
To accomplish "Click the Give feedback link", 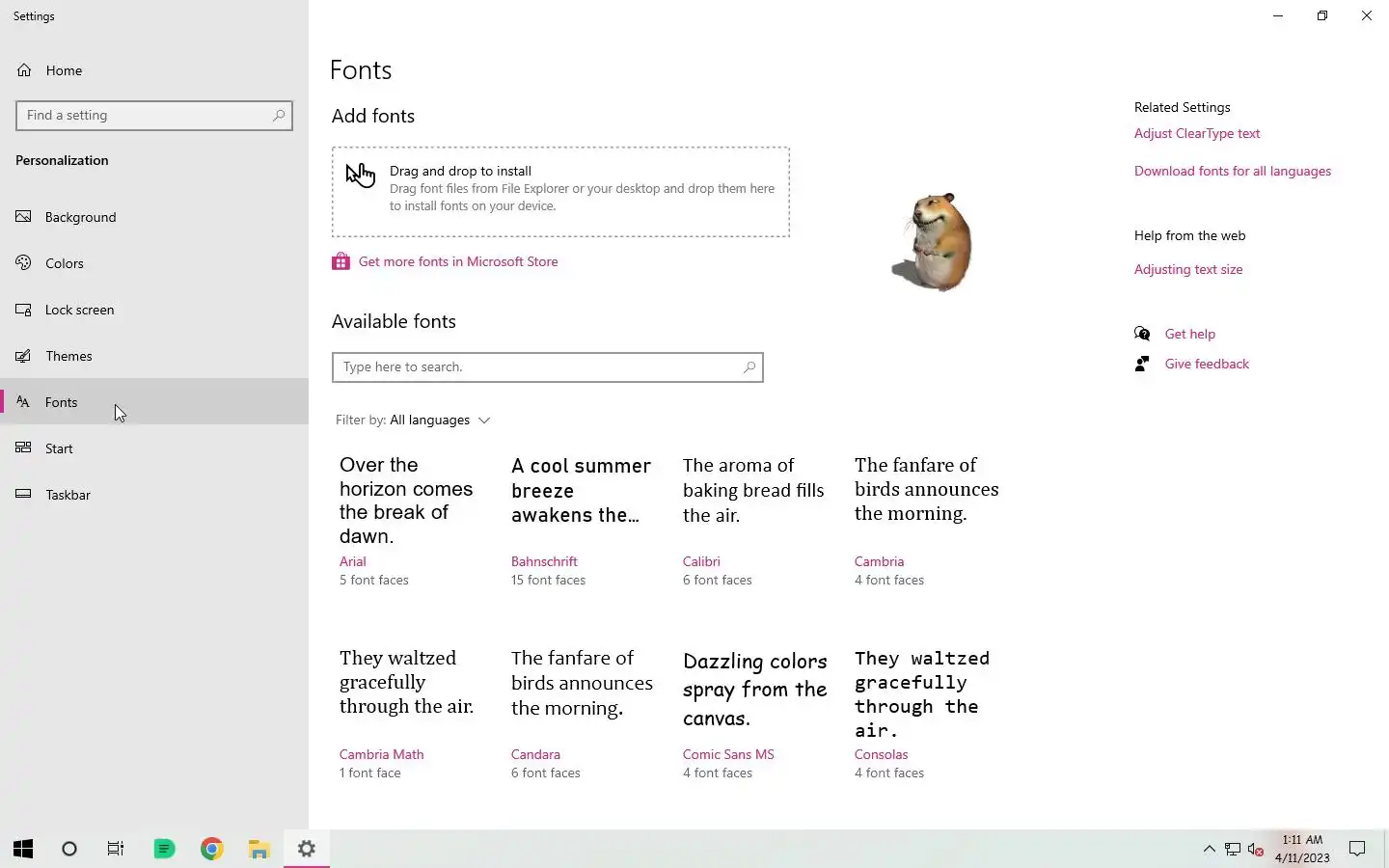I will 1207,364.
